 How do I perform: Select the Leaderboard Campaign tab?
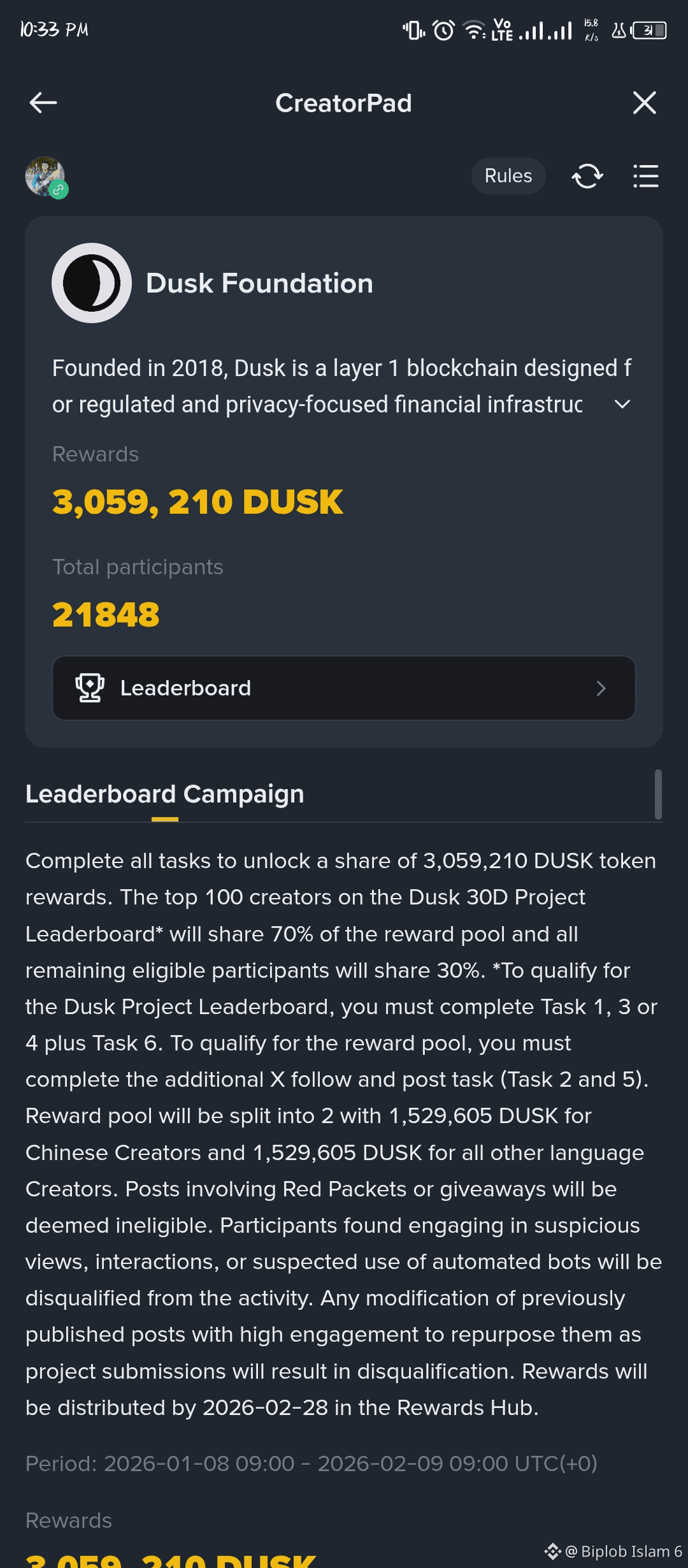pos(164,794)
